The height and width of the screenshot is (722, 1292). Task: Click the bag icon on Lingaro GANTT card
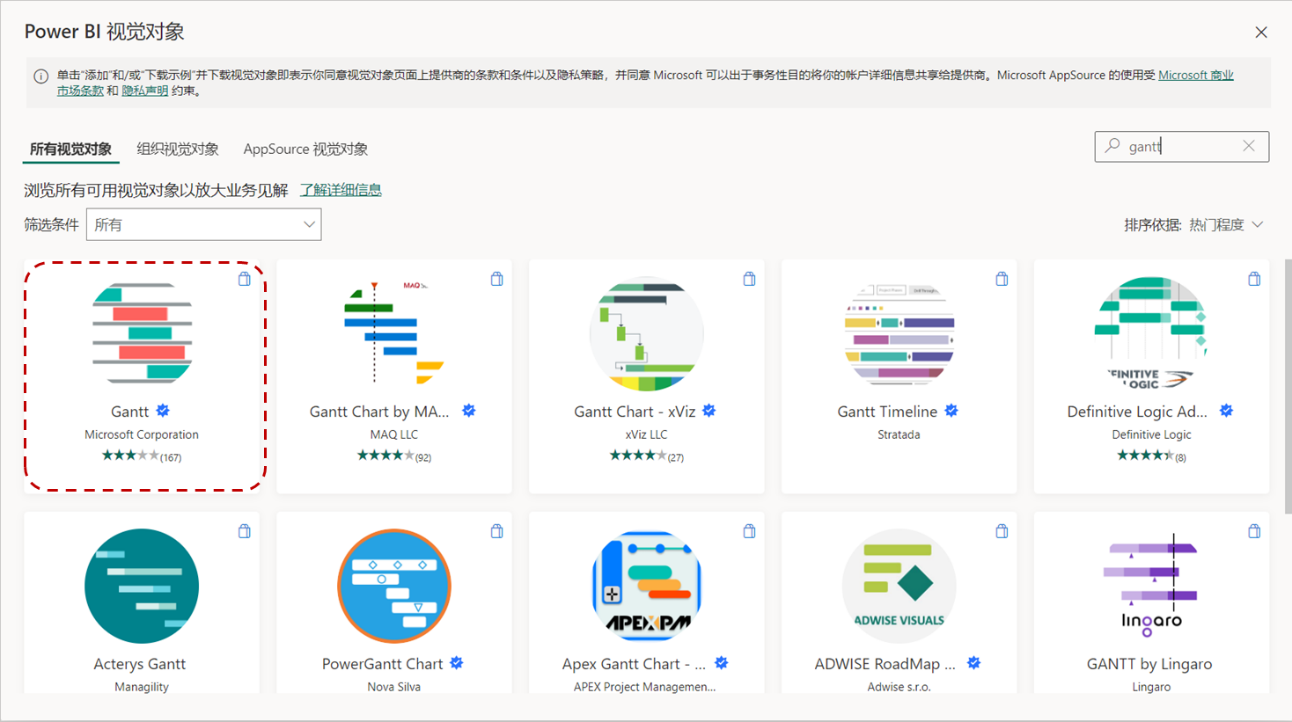1254,531
